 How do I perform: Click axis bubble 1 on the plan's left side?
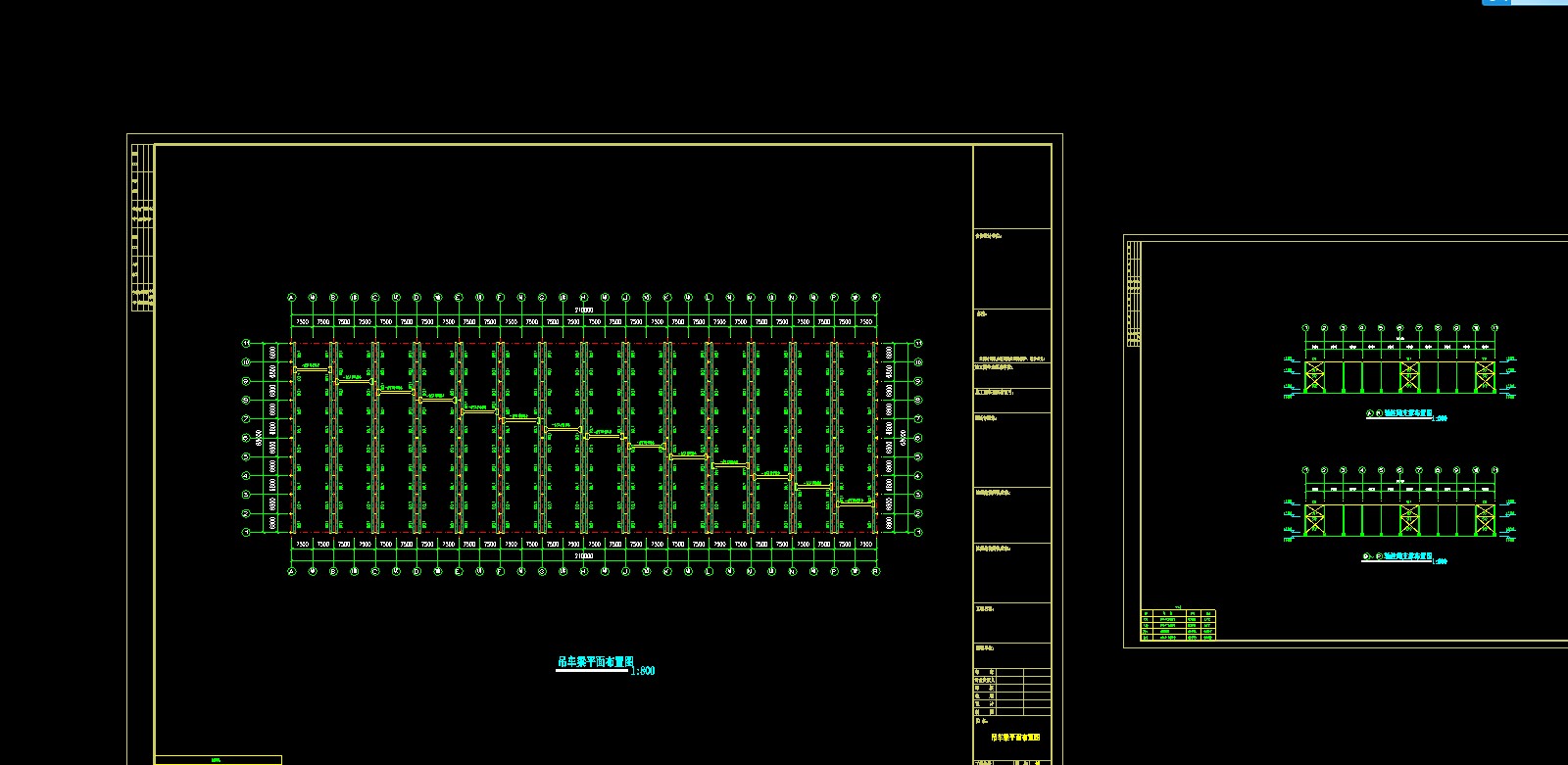pyautogui.click(x=246, y=532)
